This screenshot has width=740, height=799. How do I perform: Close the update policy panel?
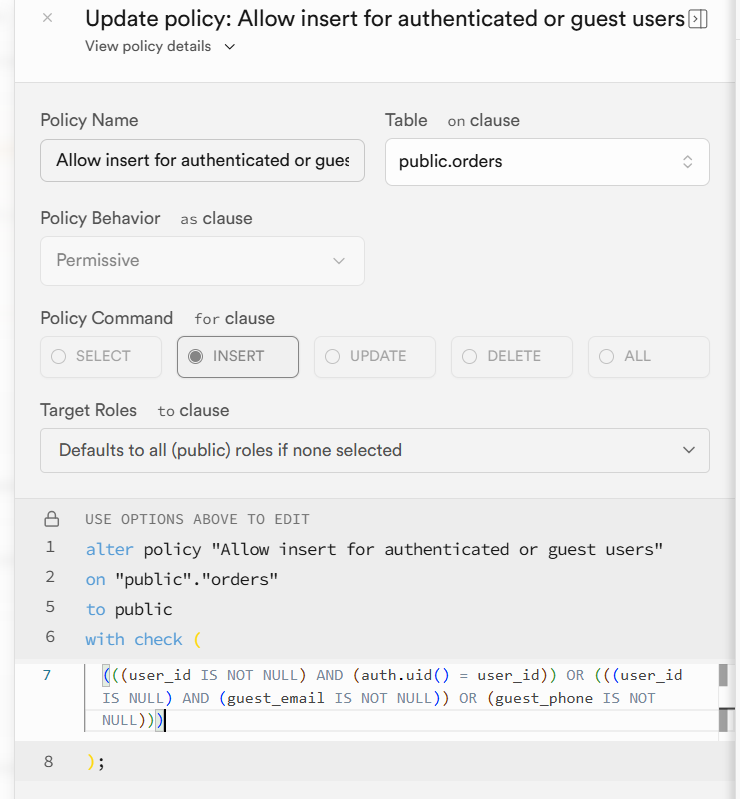[x=48, y=18]
